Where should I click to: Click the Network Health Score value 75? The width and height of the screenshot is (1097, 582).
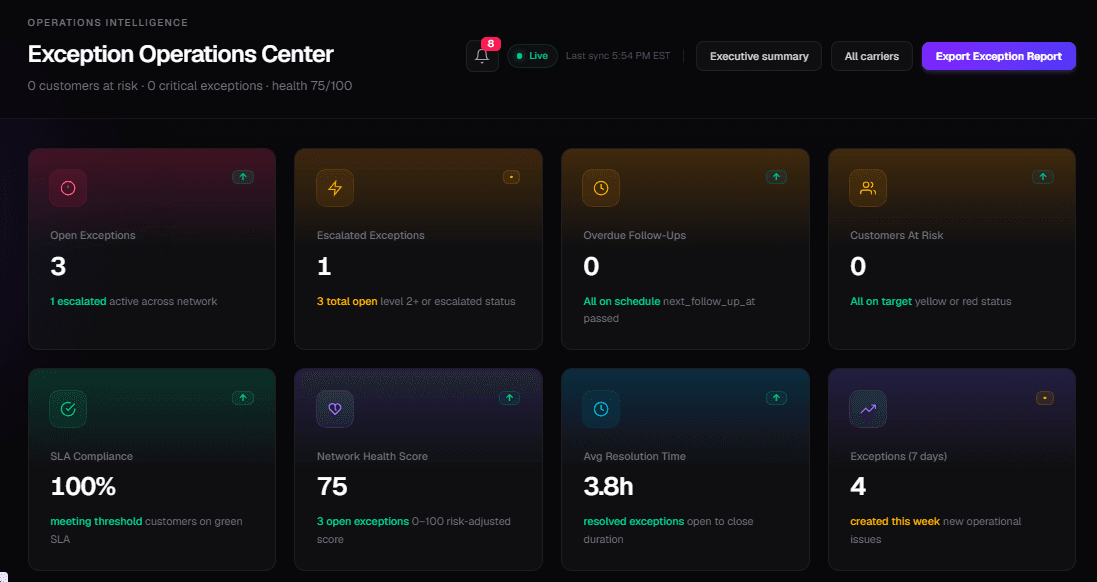pyautogui.click(x=332, y=487)
